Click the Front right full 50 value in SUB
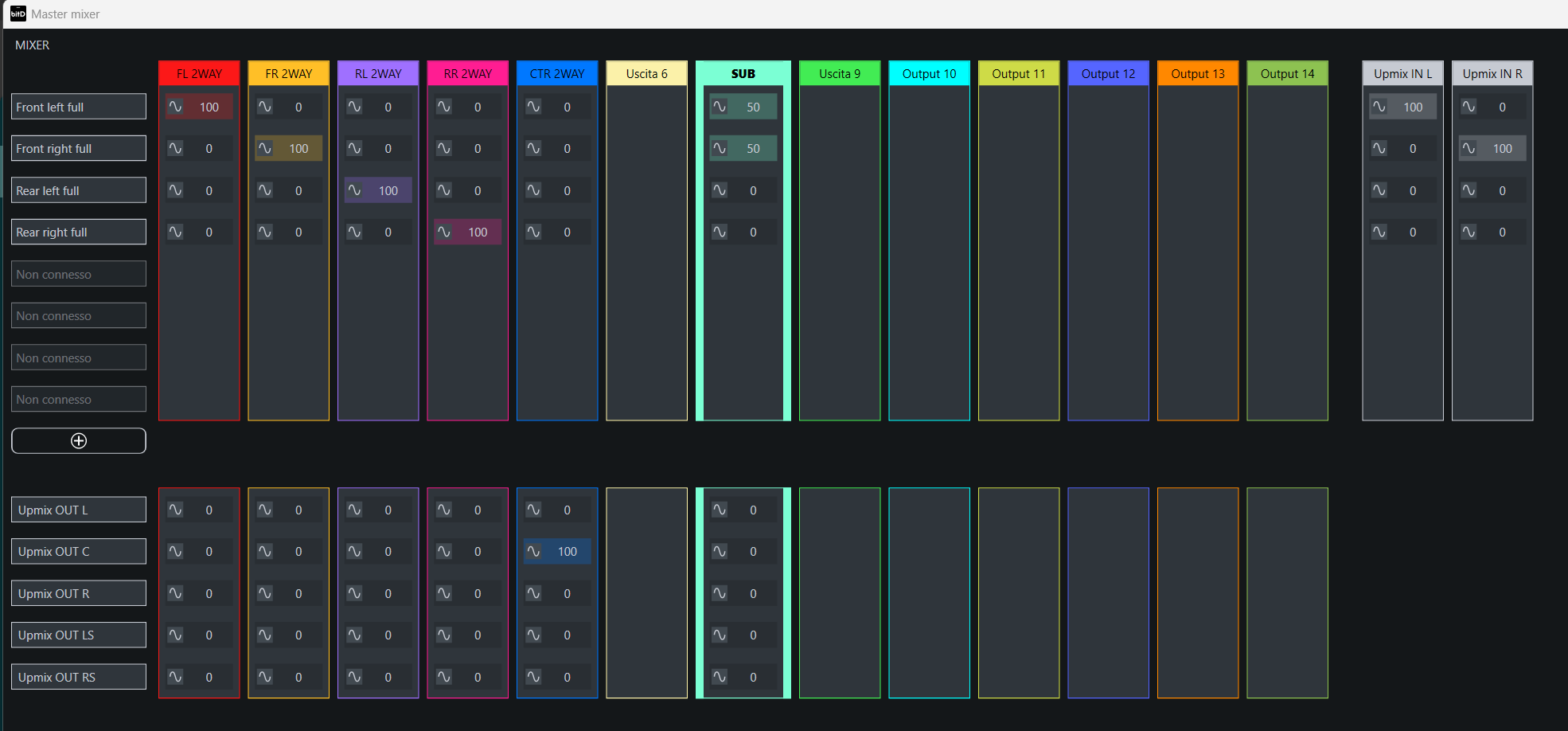Viewport: 1568px width, 731px height. tap(753, 148)
